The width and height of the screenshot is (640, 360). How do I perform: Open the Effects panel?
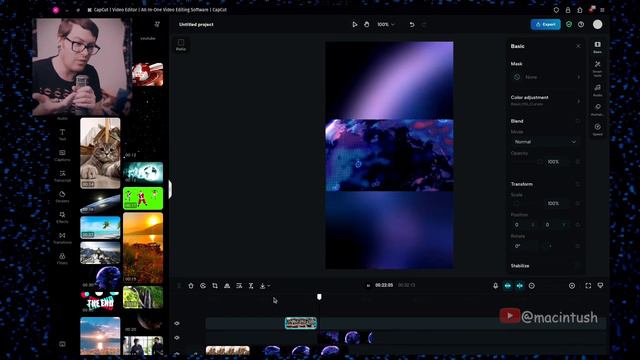(x=62, y=218)
